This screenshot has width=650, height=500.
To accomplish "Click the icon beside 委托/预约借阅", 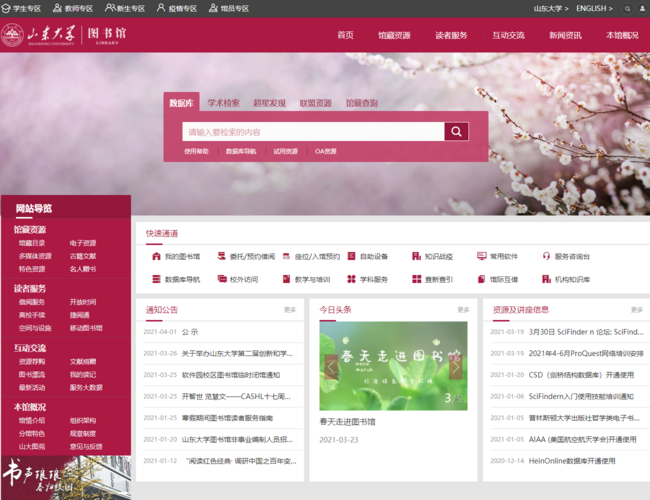I will pos(221,256).
